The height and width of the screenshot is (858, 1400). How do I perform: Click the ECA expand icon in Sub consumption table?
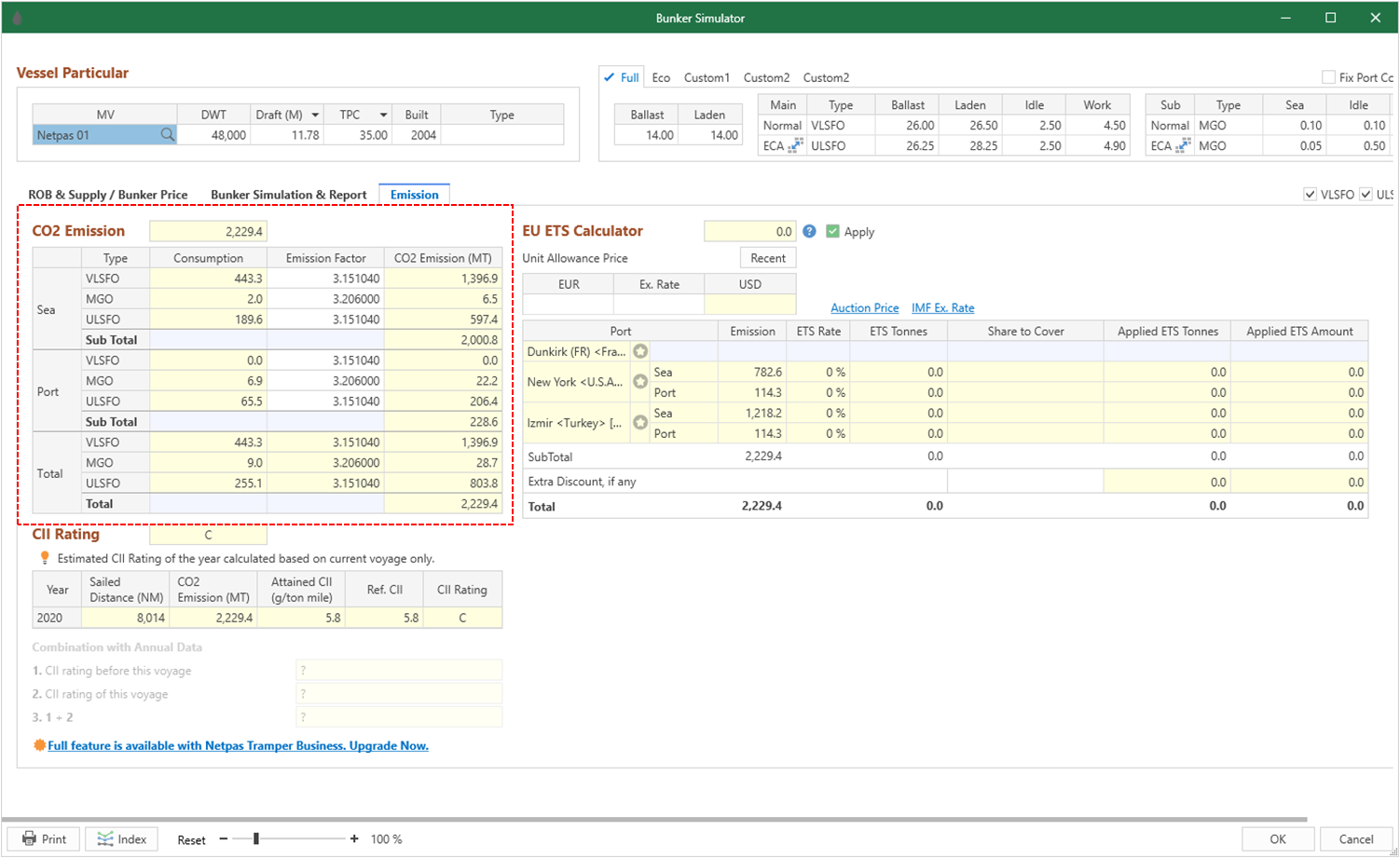1183,145
